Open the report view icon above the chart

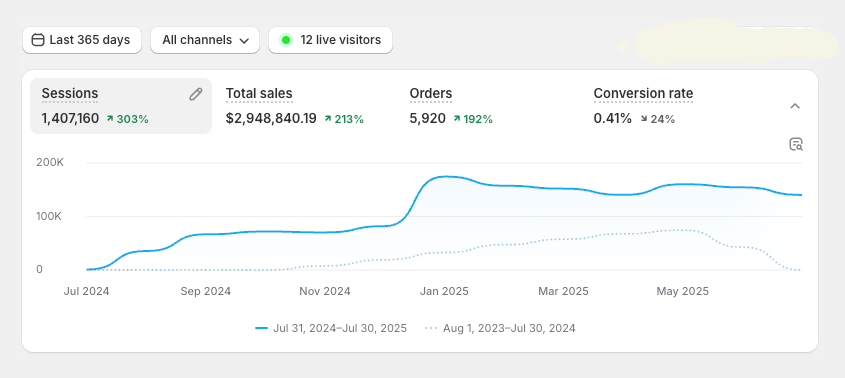(796, 144)
